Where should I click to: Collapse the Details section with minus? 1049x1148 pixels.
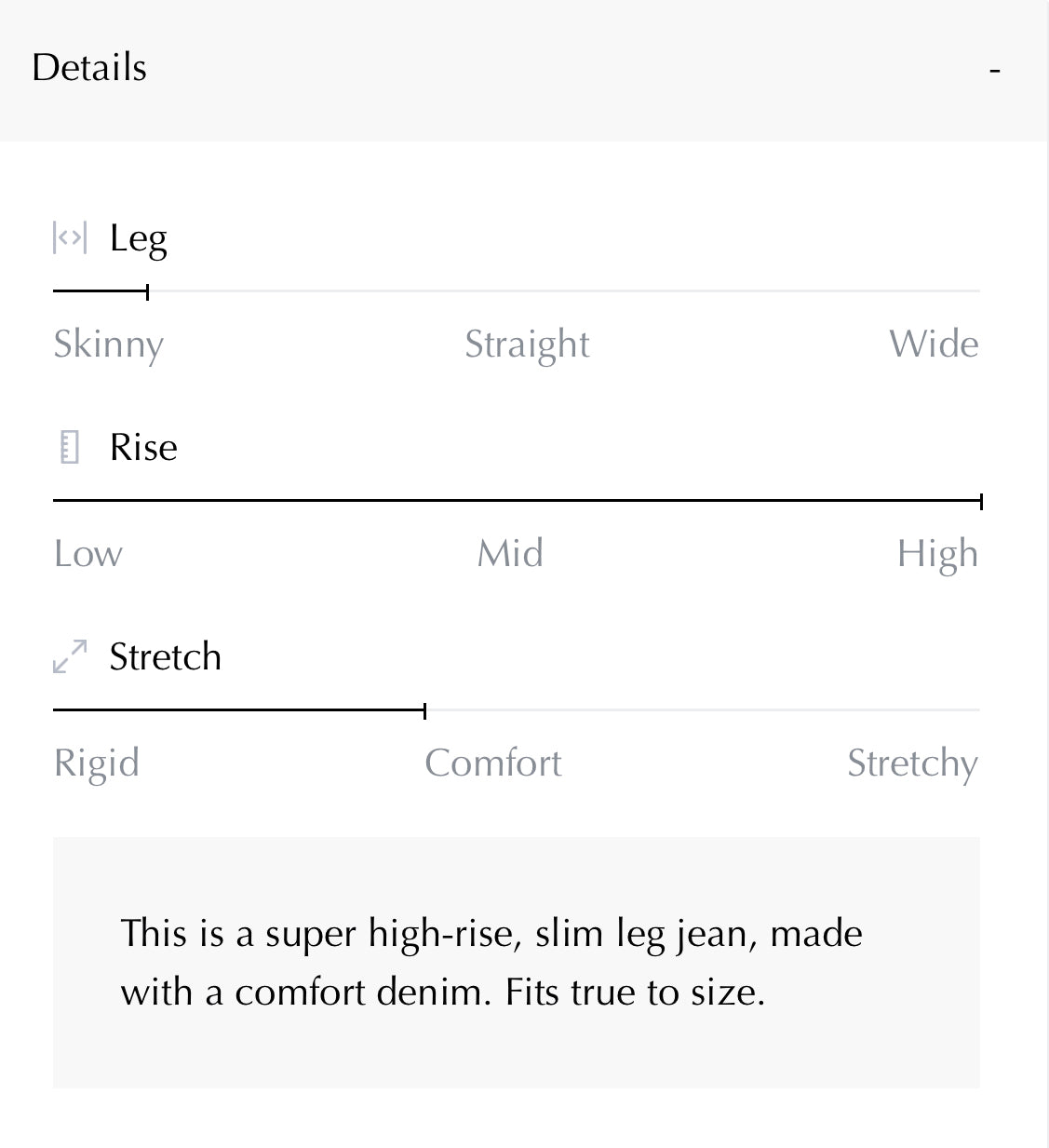[x=995, y=70]
